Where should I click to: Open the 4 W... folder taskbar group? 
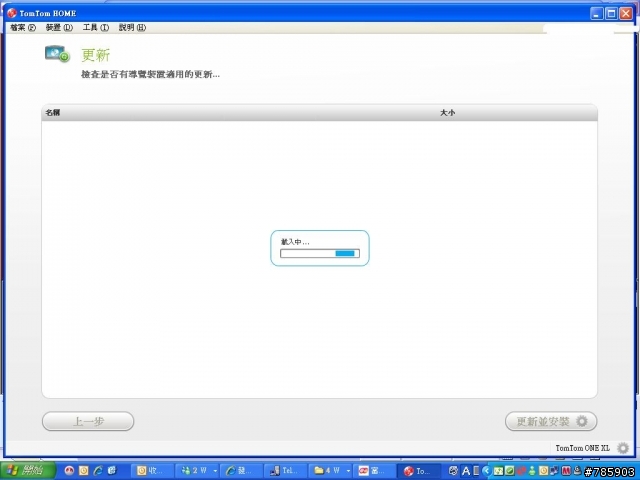pos(331,471)
